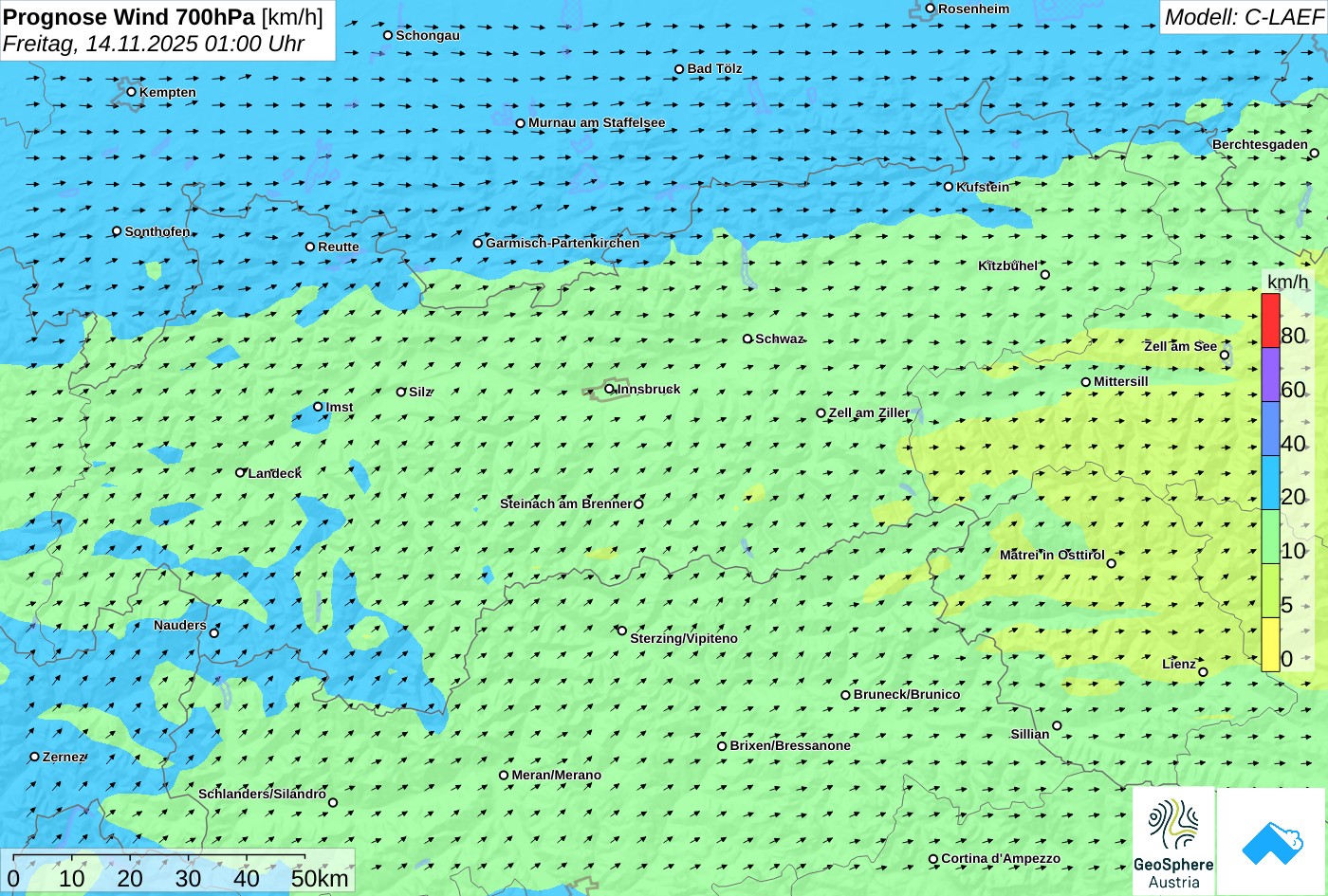
Task: Click the Sonthofen location dot
Action: (x=117, y=231)
